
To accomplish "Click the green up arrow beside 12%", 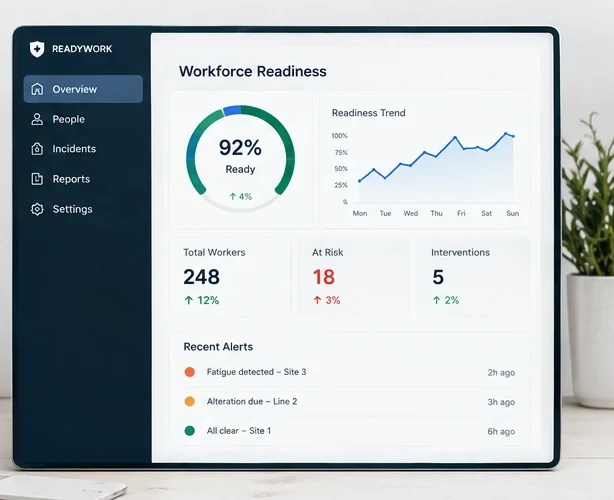I will coord(189,300).
